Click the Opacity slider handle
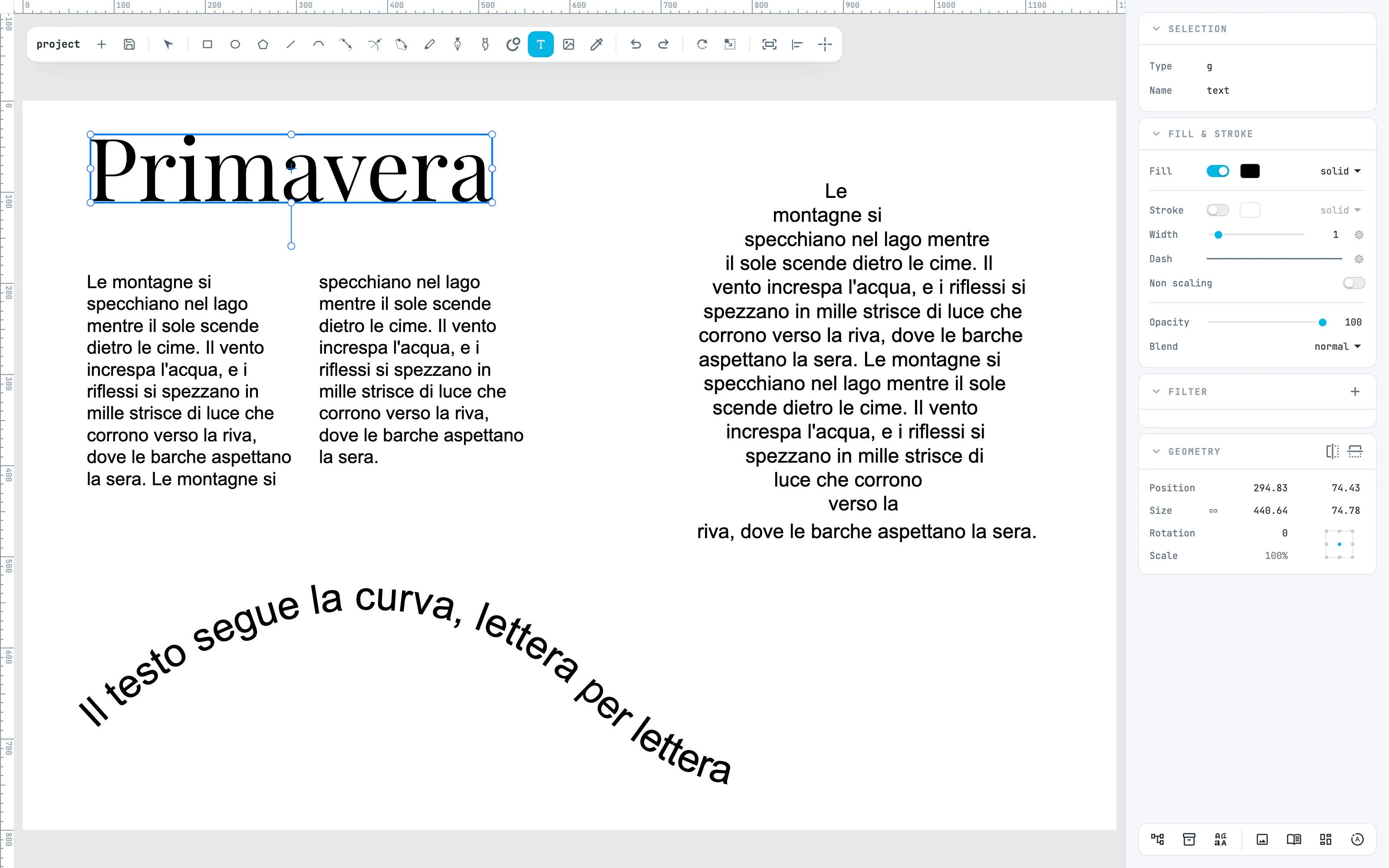This screenshot has height=868, width=1389. 1323,322
